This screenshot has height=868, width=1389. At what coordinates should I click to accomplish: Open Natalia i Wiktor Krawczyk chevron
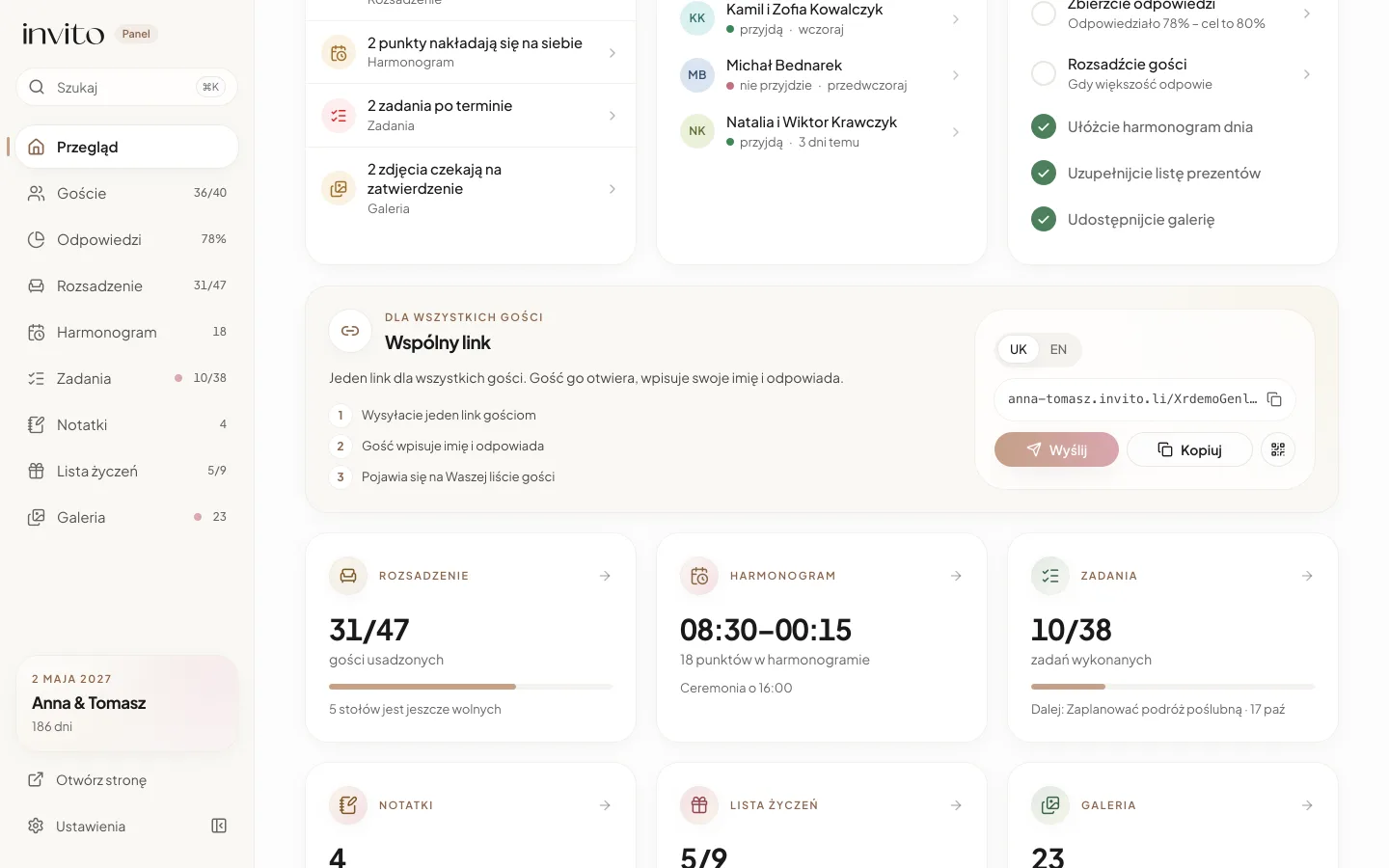(x=956, y=132)
